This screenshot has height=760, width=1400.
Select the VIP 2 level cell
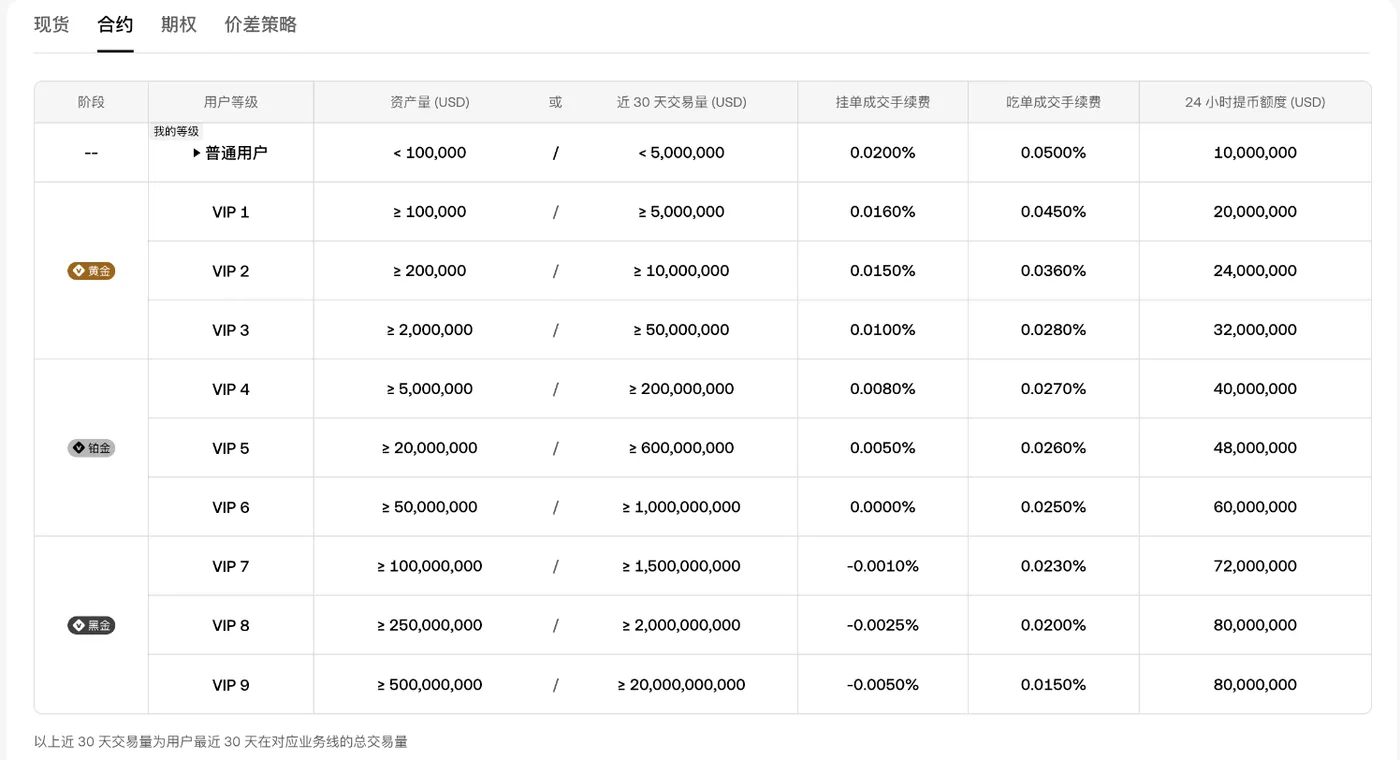(231, 271)
